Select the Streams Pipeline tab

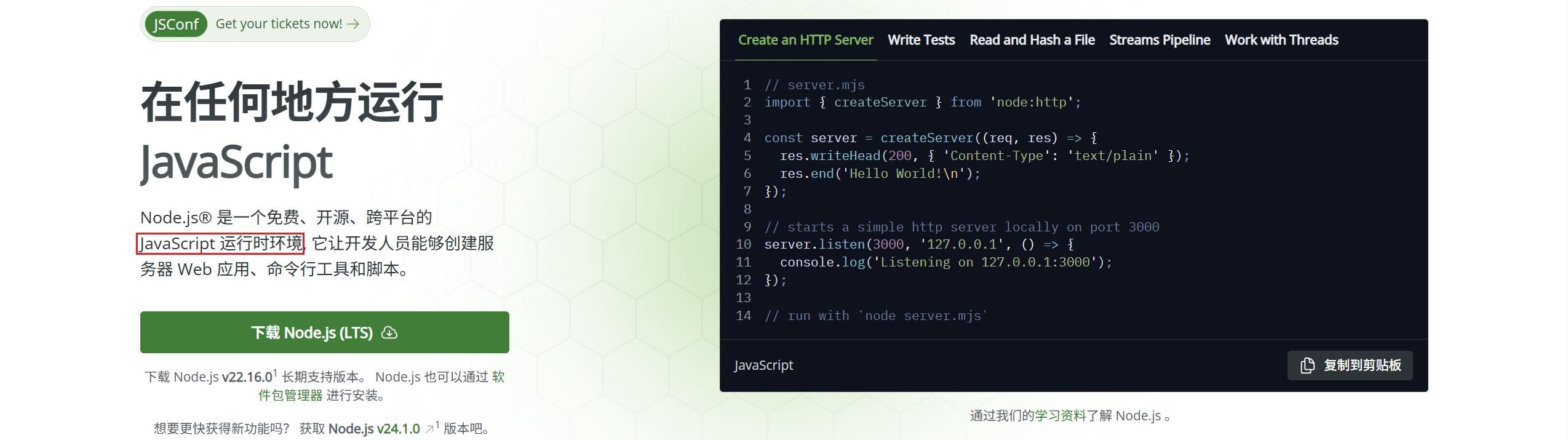click(x=1159, y=40)
